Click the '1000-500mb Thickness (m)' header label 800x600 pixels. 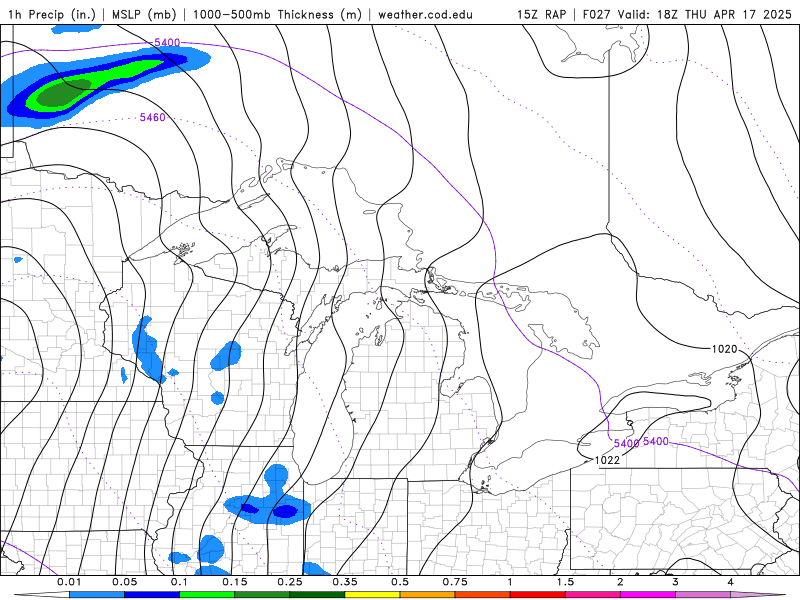[277, 14]
